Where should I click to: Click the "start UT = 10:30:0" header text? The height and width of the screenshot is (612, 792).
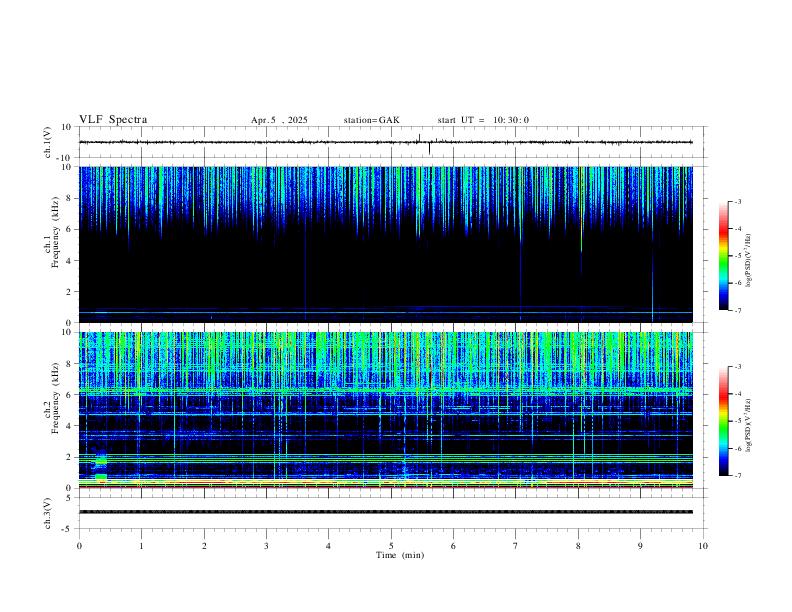point(483,120)
